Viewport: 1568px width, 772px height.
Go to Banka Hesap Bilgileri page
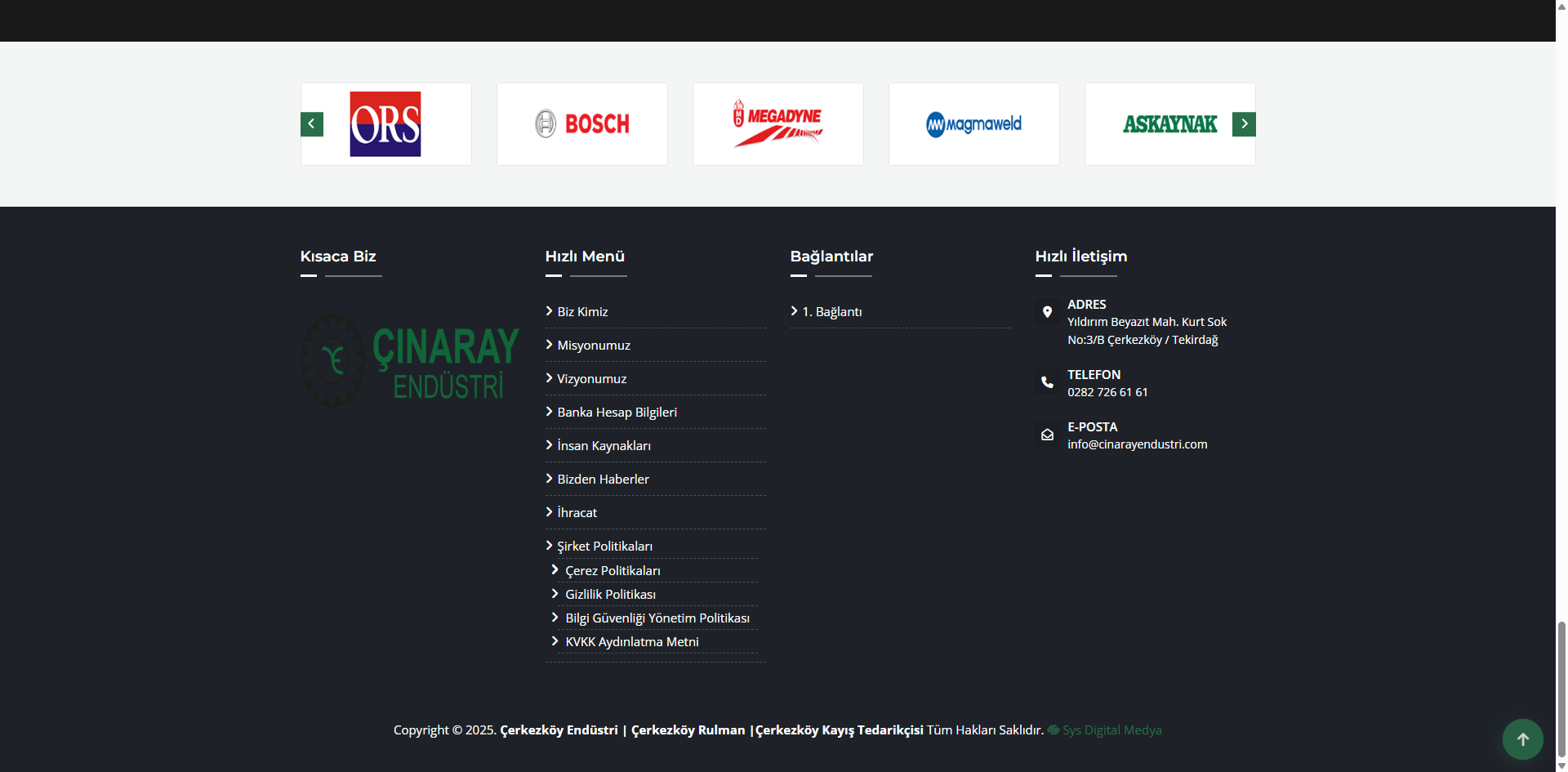tap(617, 413)
